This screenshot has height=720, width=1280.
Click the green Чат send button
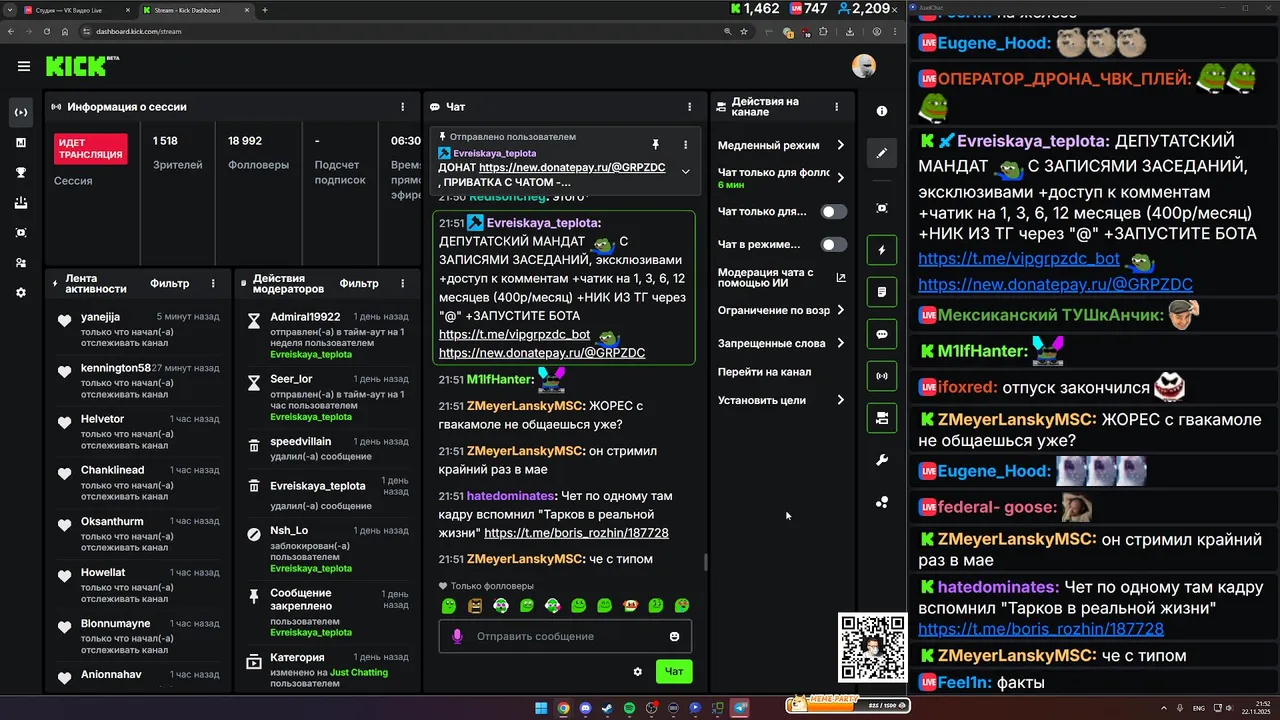coord(674,672)
